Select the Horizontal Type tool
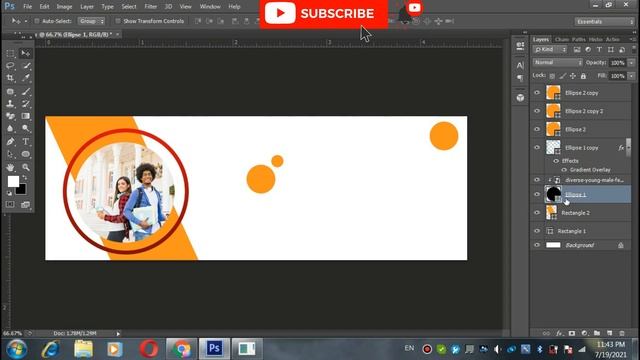640x360 pixels. 26,142
